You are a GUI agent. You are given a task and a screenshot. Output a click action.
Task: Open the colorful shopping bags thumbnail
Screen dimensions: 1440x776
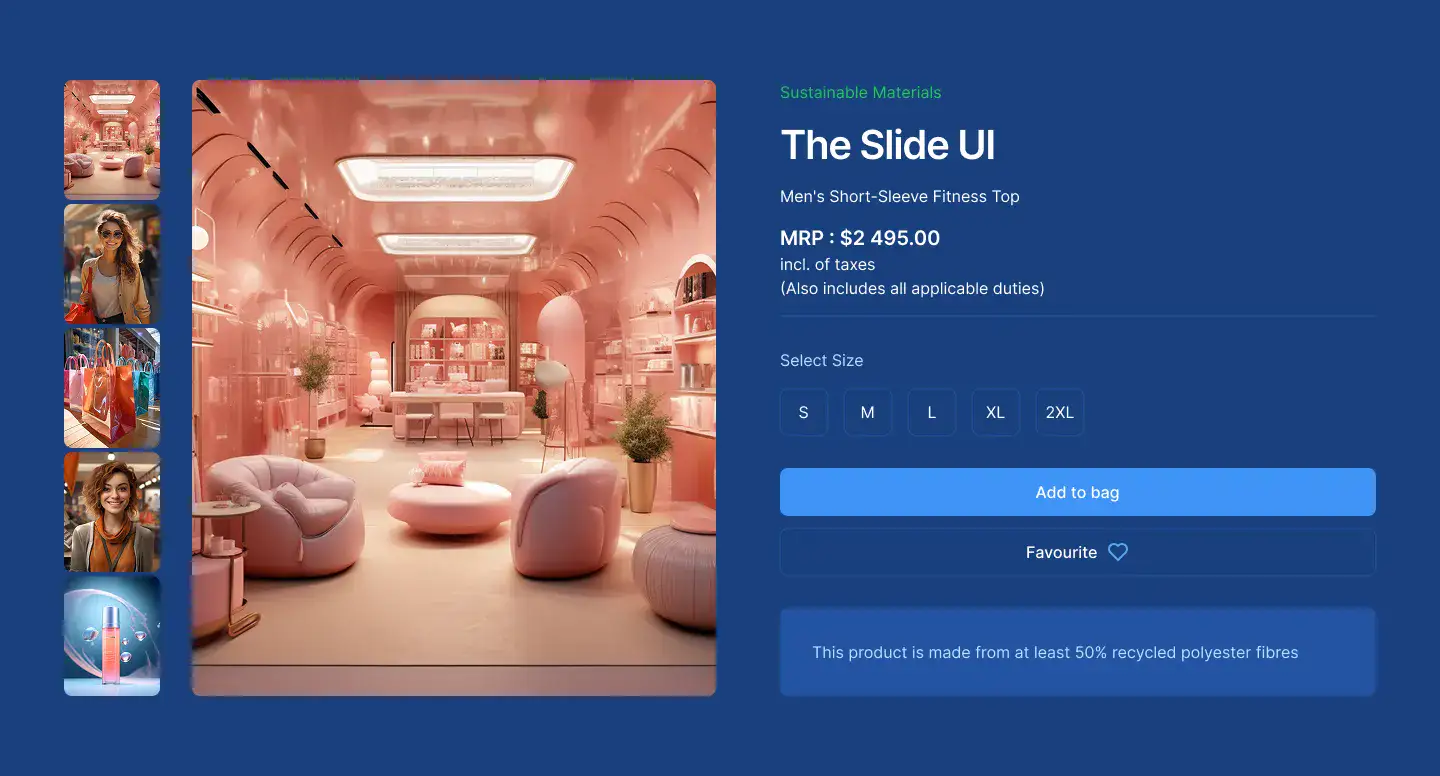112,388
